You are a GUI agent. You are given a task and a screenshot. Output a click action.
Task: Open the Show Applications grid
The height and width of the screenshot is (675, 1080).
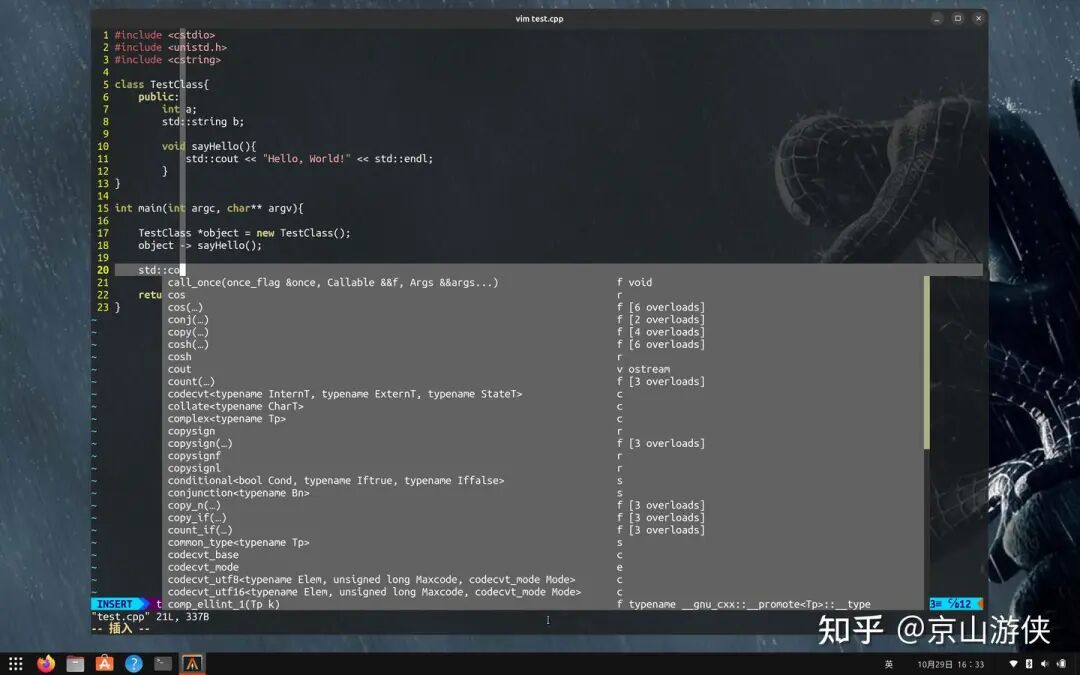click(16, 664)
